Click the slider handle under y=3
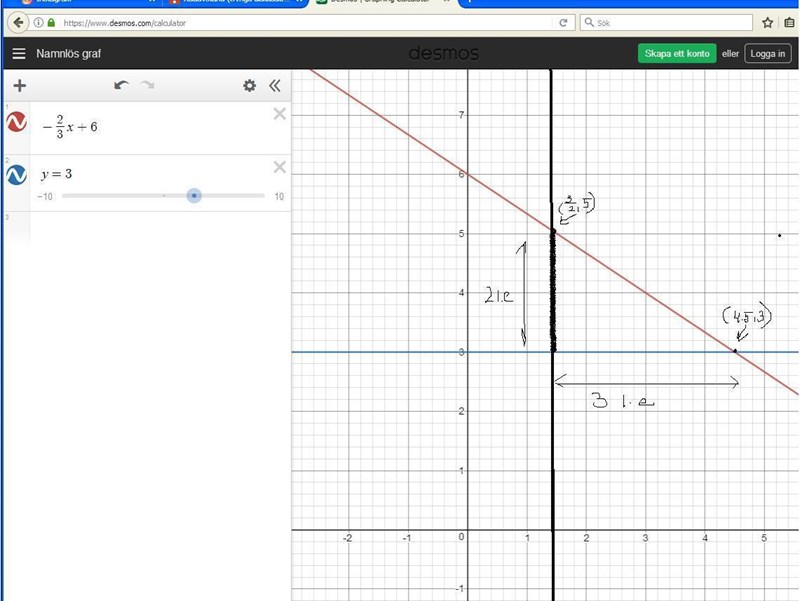800x601 pixels. click(194, 196)
